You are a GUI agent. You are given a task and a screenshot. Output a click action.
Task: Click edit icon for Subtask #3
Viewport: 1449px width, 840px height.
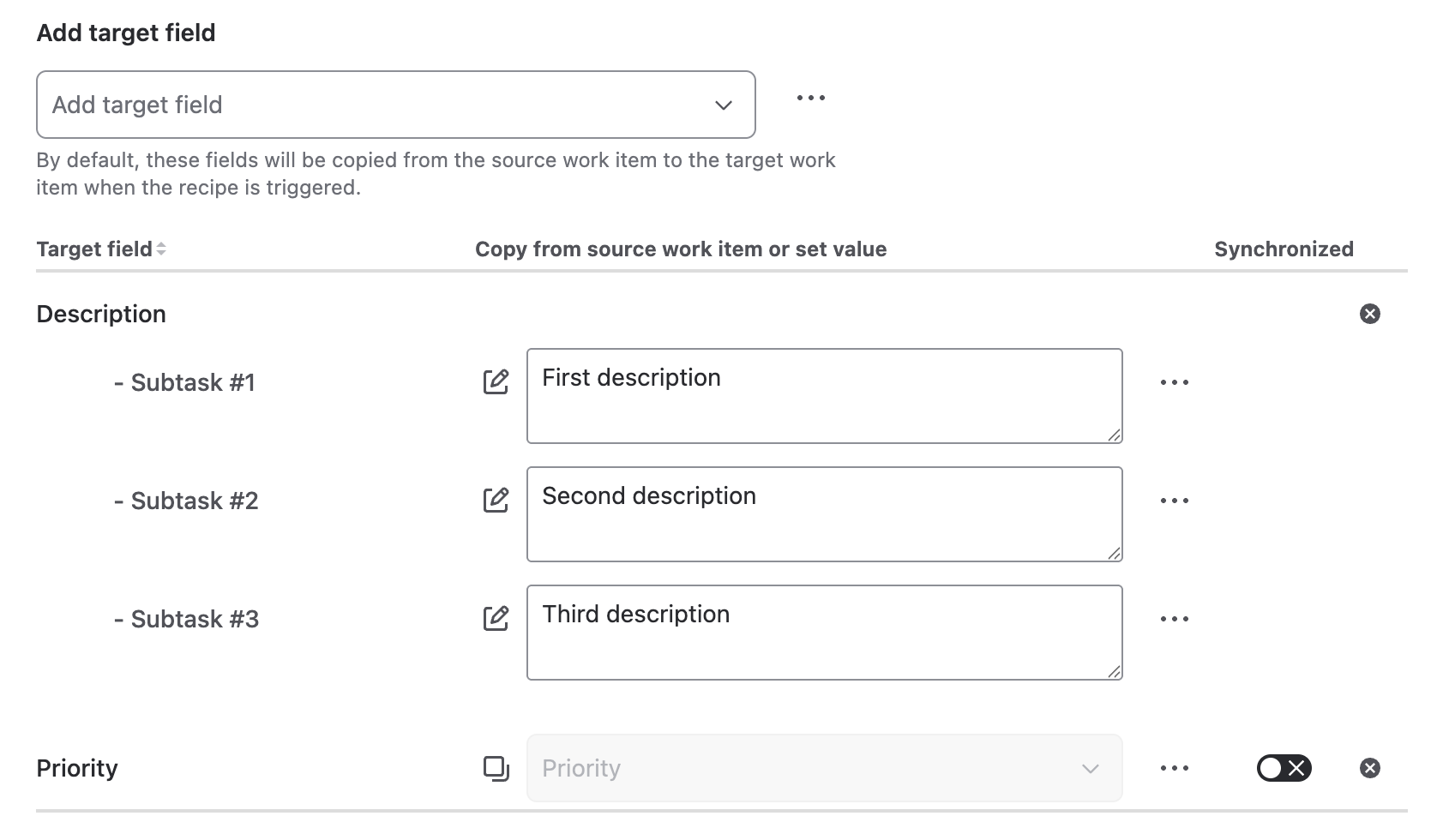(496, 618)
